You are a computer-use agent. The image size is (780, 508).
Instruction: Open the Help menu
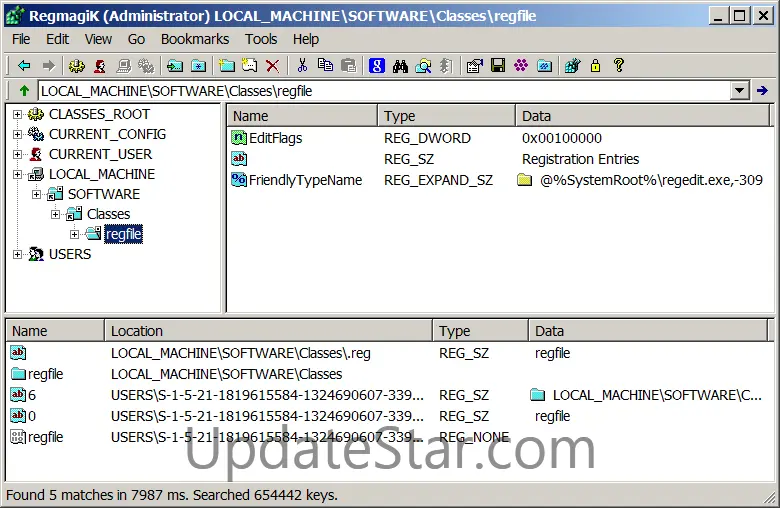pyautogui.click(x=305, y=39)
